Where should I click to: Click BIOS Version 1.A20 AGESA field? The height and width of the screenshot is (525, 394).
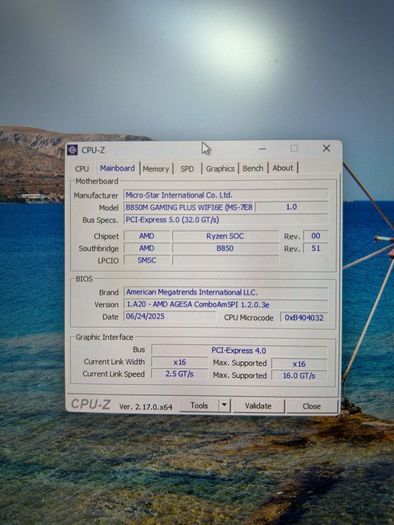(x=226, y=304)
